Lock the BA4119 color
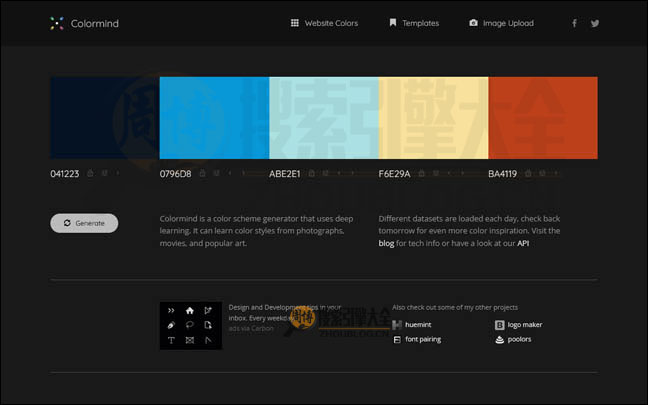The image size is (648, 405). (528, 173)
